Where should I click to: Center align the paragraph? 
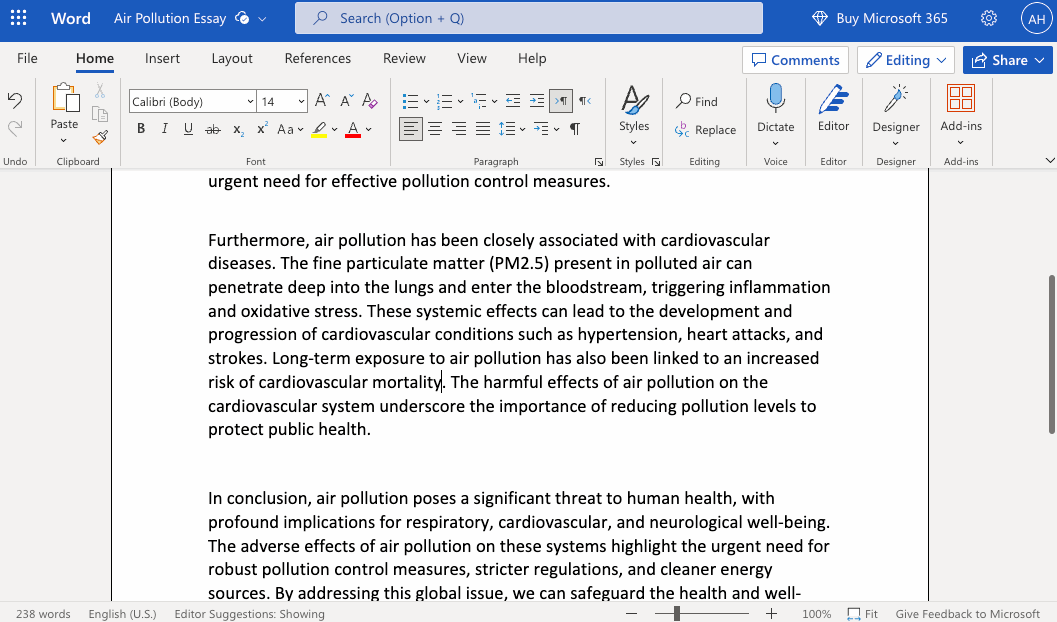435,129
